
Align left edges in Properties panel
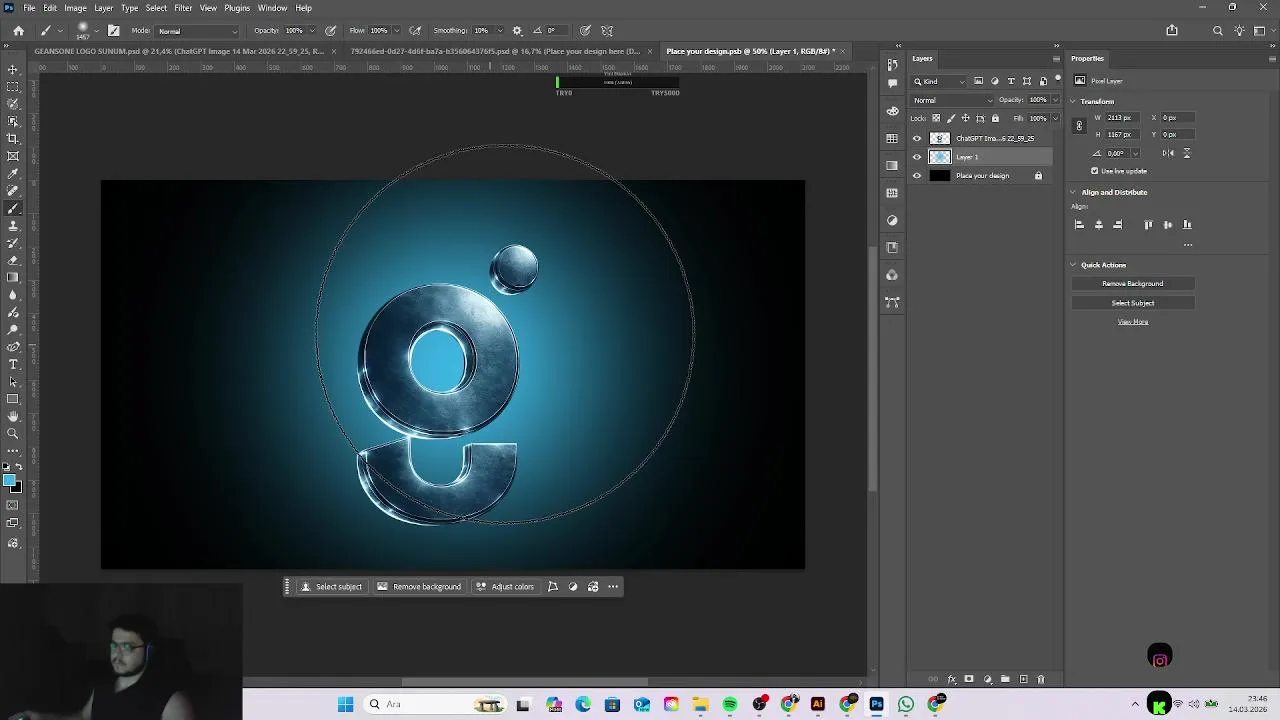tap(1079, 225)
